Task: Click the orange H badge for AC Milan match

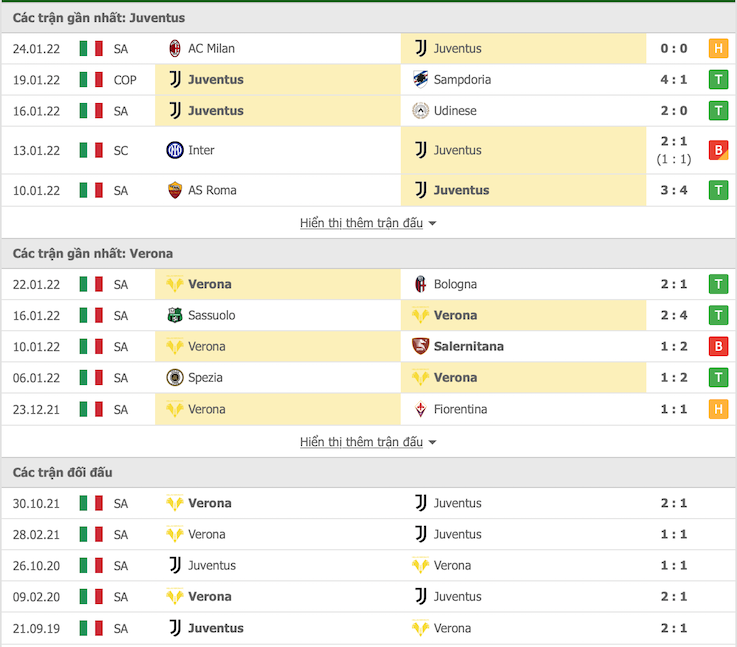Action: tap(717, 48)
